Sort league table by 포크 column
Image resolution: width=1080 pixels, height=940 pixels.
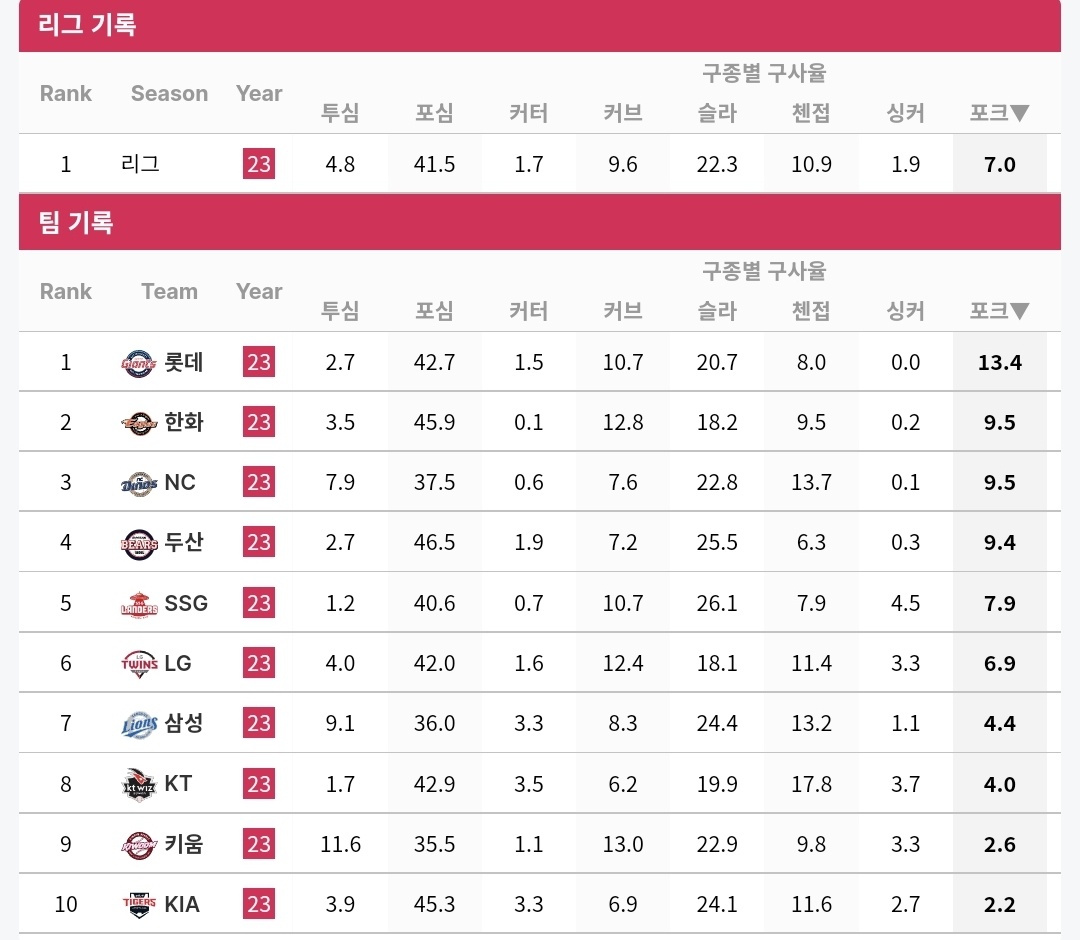pos(999,113)
